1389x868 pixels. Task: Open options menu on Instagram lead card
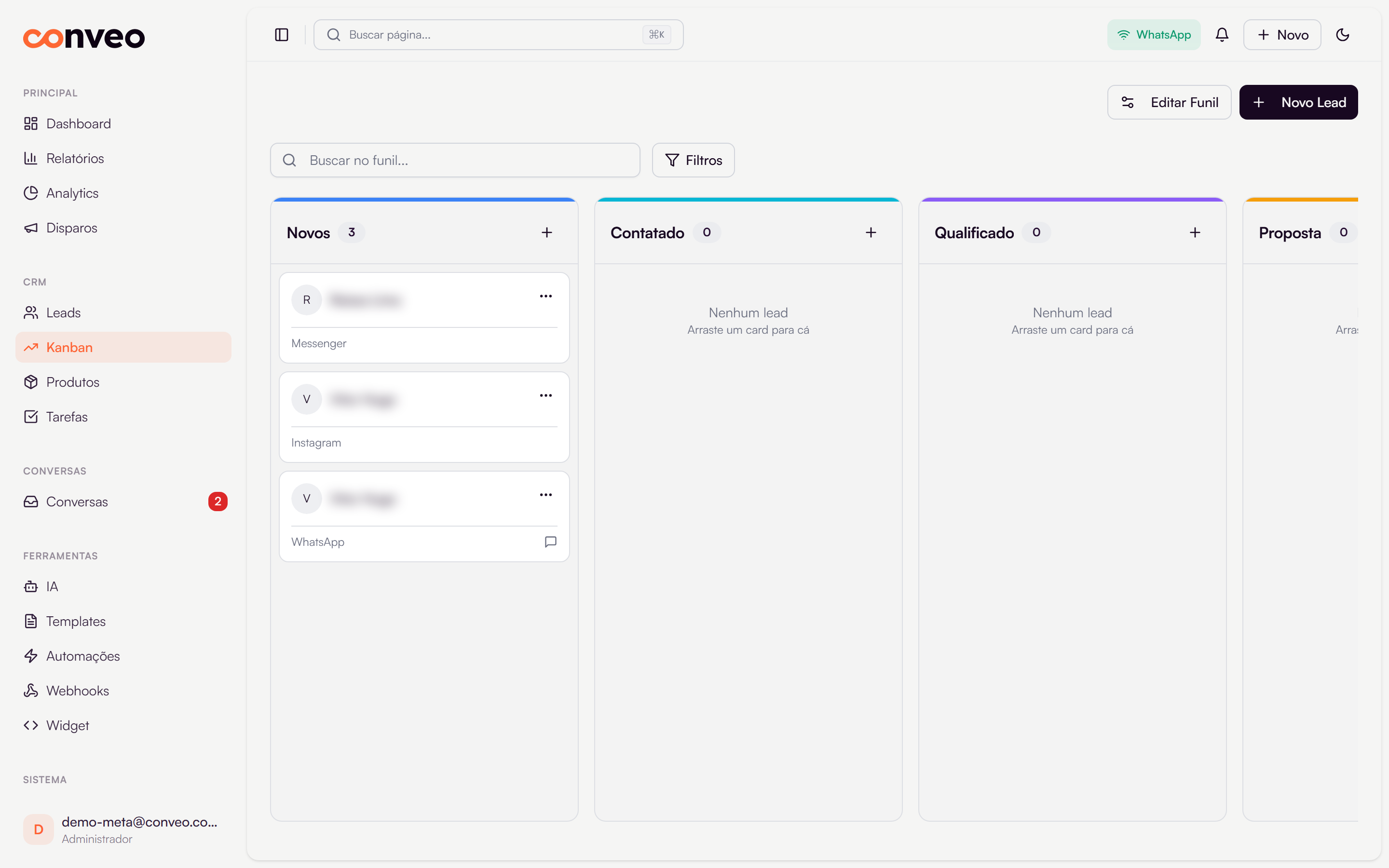coord(546,395)
